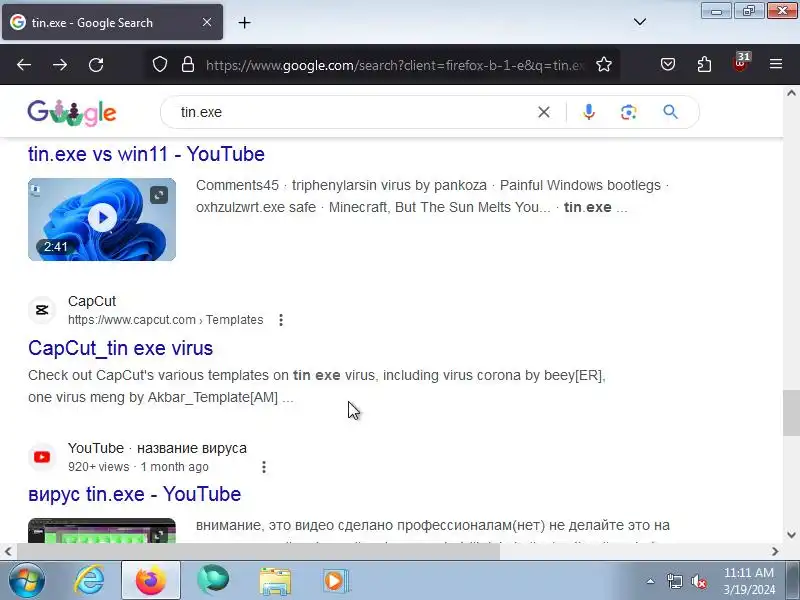Click 'YouTube · название вируса' source text
The image size is (800, 600).
pos(157,448)
